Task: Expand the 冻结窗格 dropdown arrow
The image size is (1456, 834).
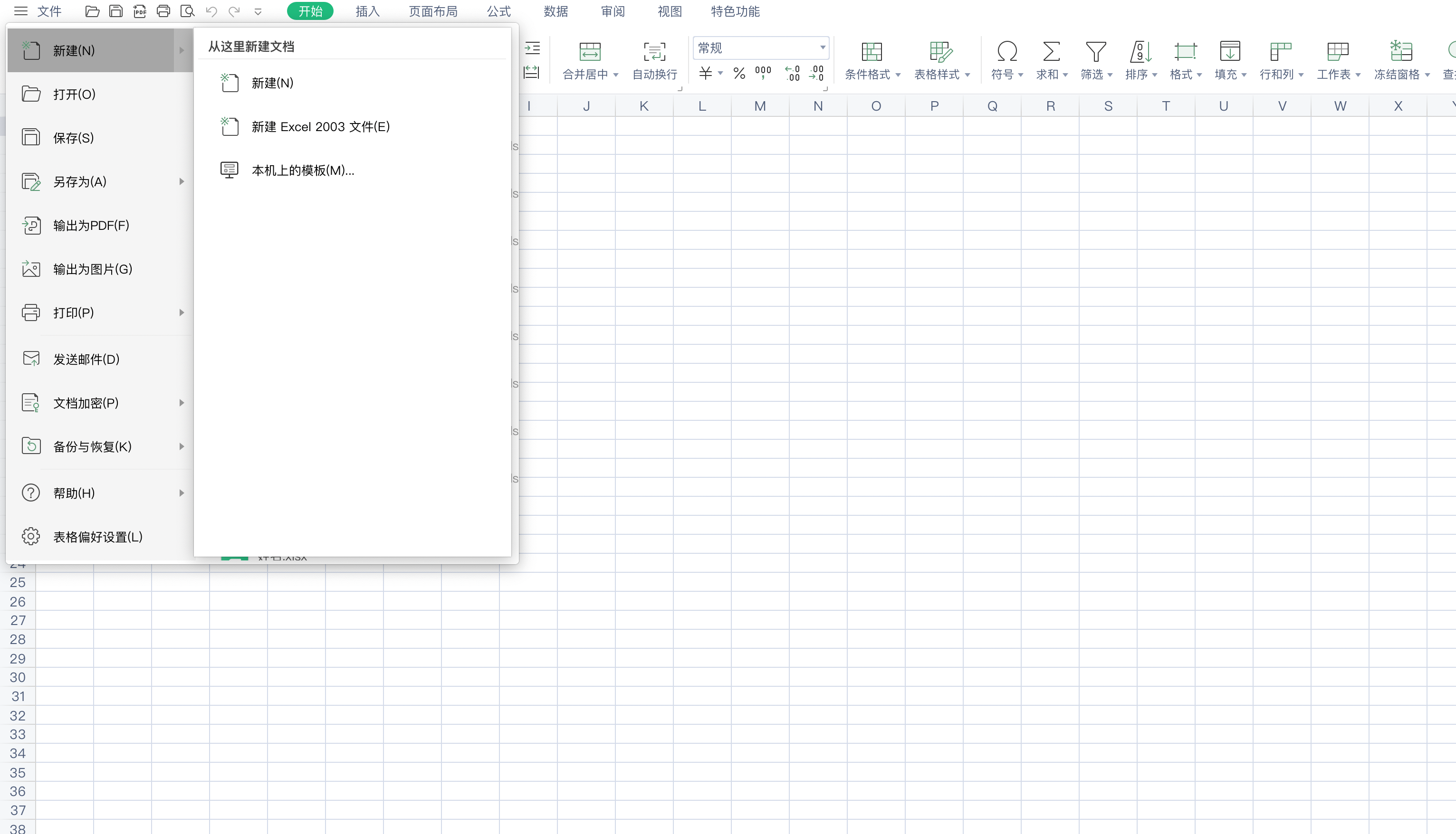Action: [x=1427, y=75]
